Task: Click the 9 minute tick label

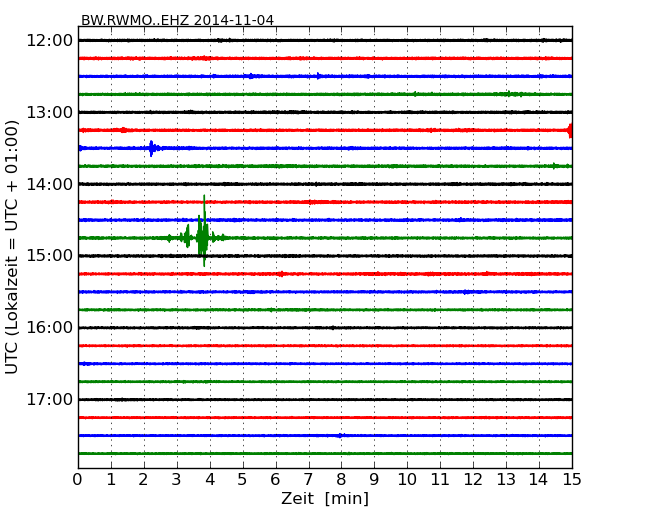Action: click(374, 480)
